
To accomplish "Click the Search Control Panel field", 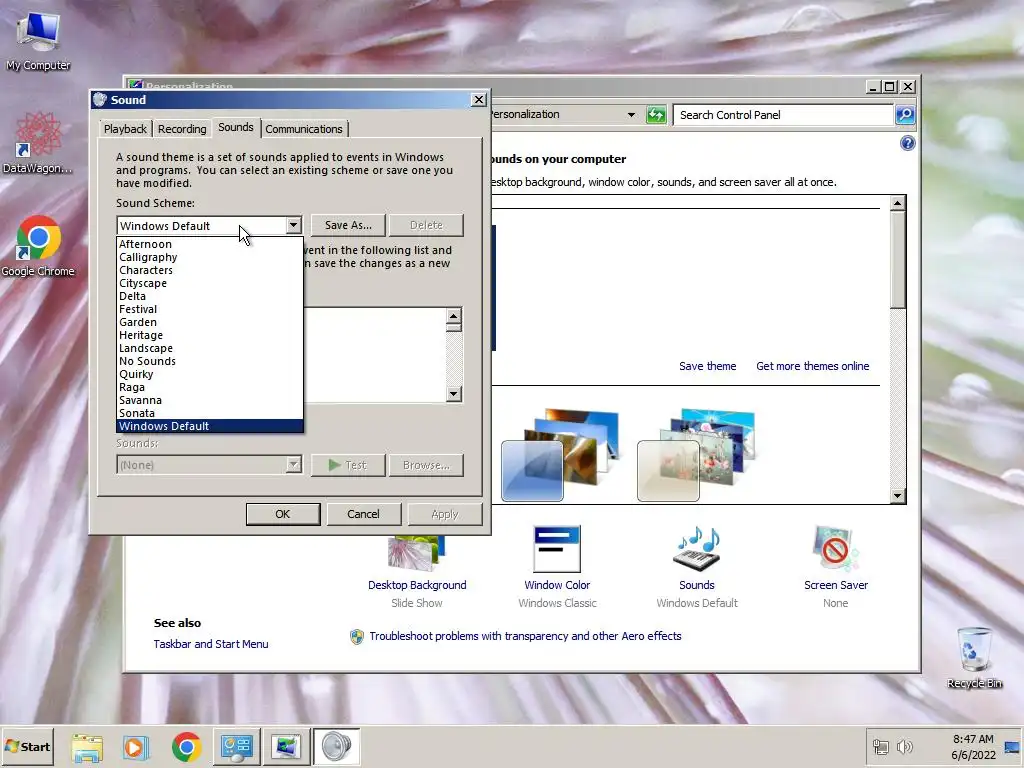I will [x=783, y=115].
